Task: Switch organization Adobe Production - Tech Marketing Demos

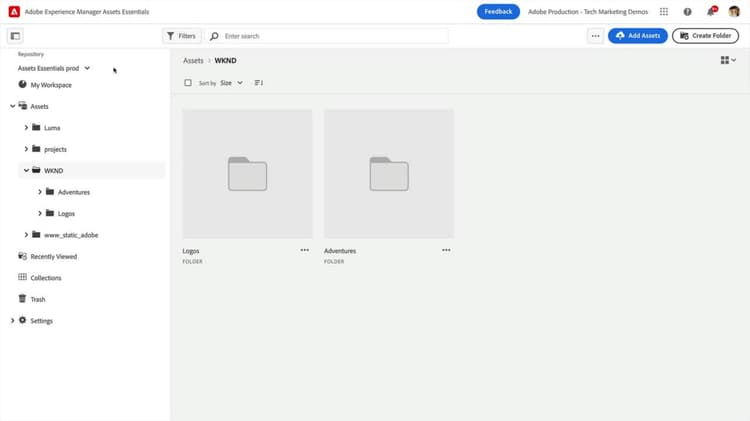Action: tap(588, 11)
